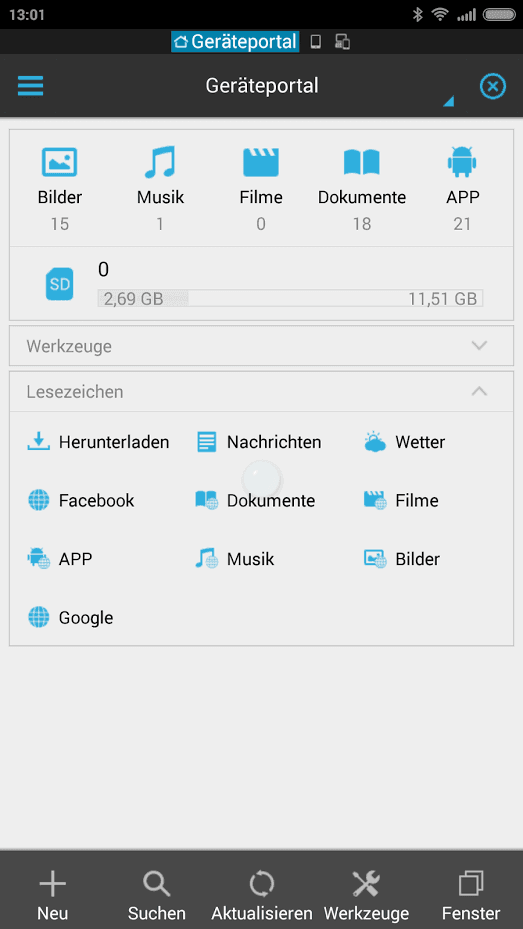Open the Herunterladen bookmark

click(98, 442)
